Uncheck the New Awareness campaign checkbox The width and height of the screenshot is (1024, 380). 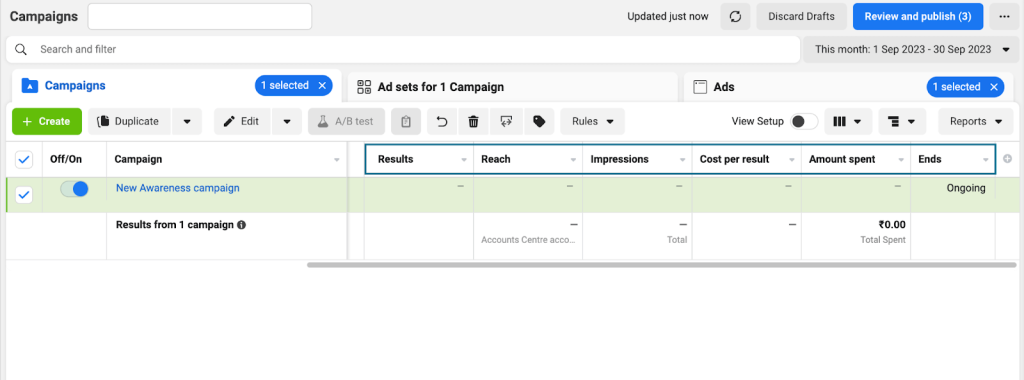pyautogui.click(x=24, y=195)
